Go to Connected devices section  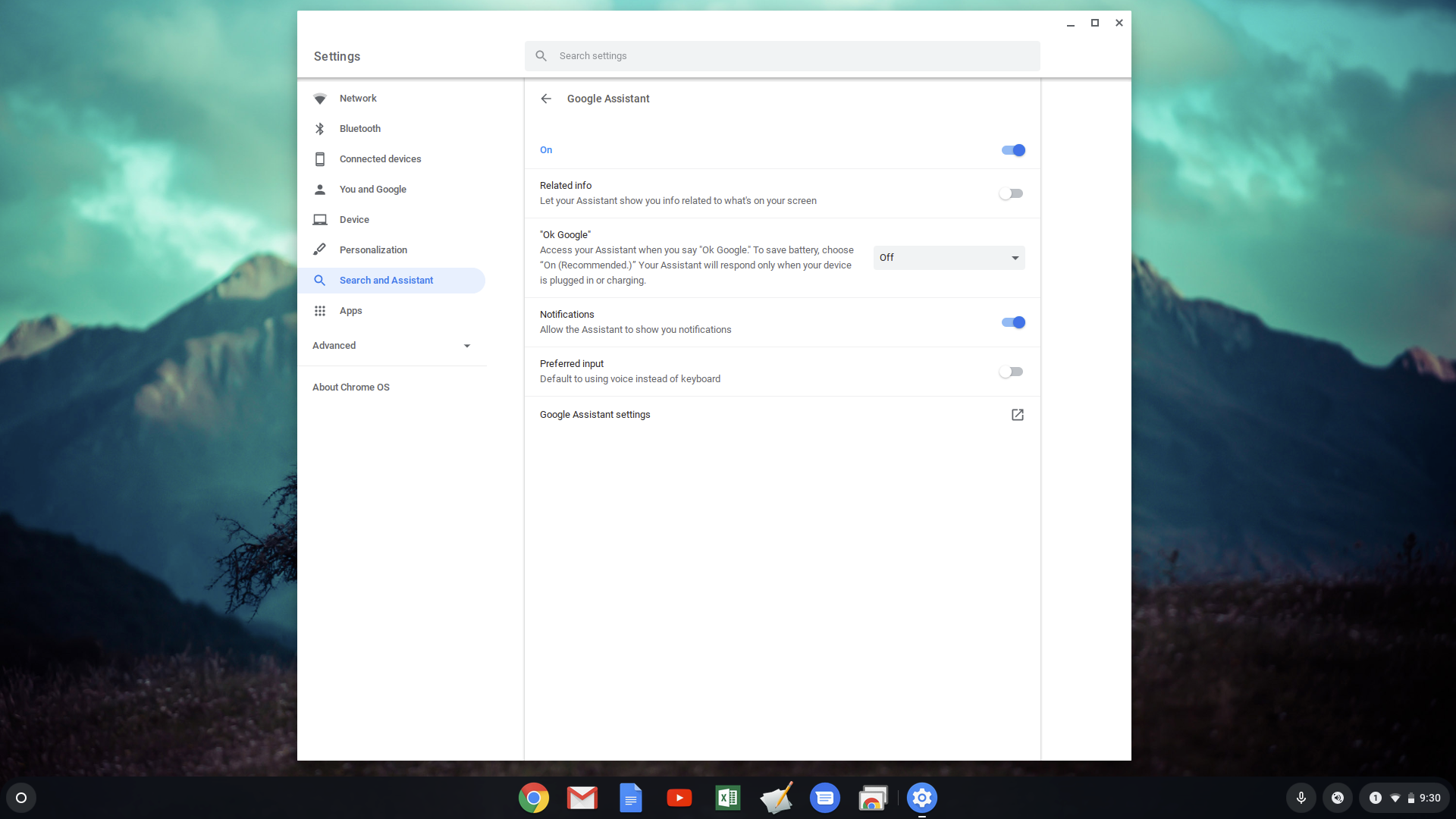click(380, 159)
